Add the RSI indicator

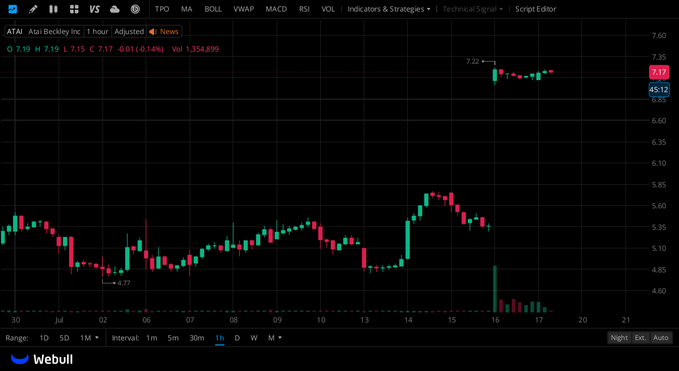tap(304, 9)
